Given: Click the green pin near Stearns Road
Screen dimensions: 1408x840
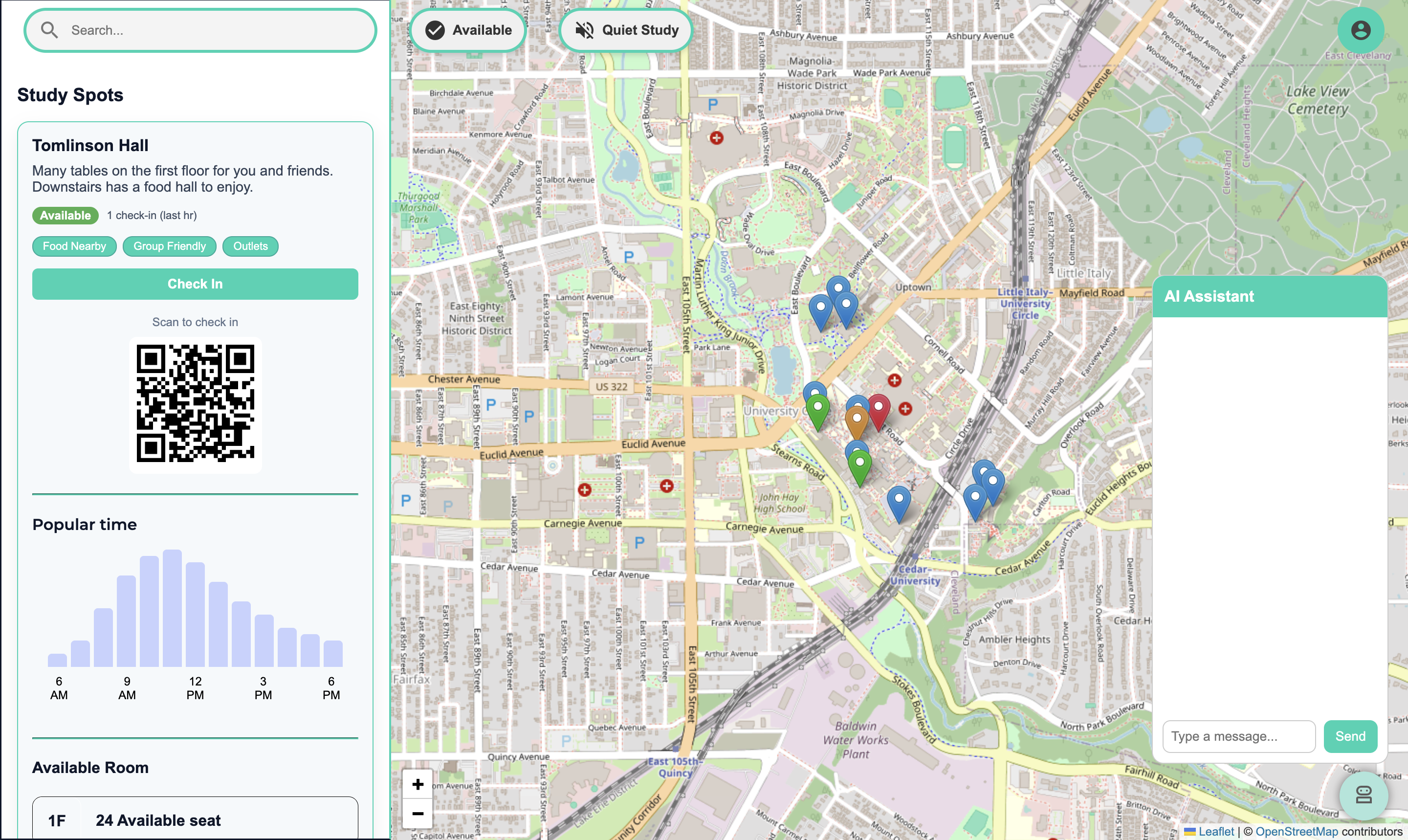Looking at the screenshot, I should [859, 466].
